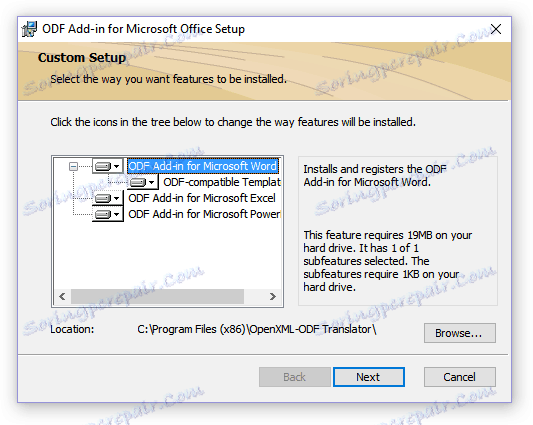Click the horizontal scrollbar thumb in feature tree
The width and height of the screenshot is (533, 425).
click(157, 296)
